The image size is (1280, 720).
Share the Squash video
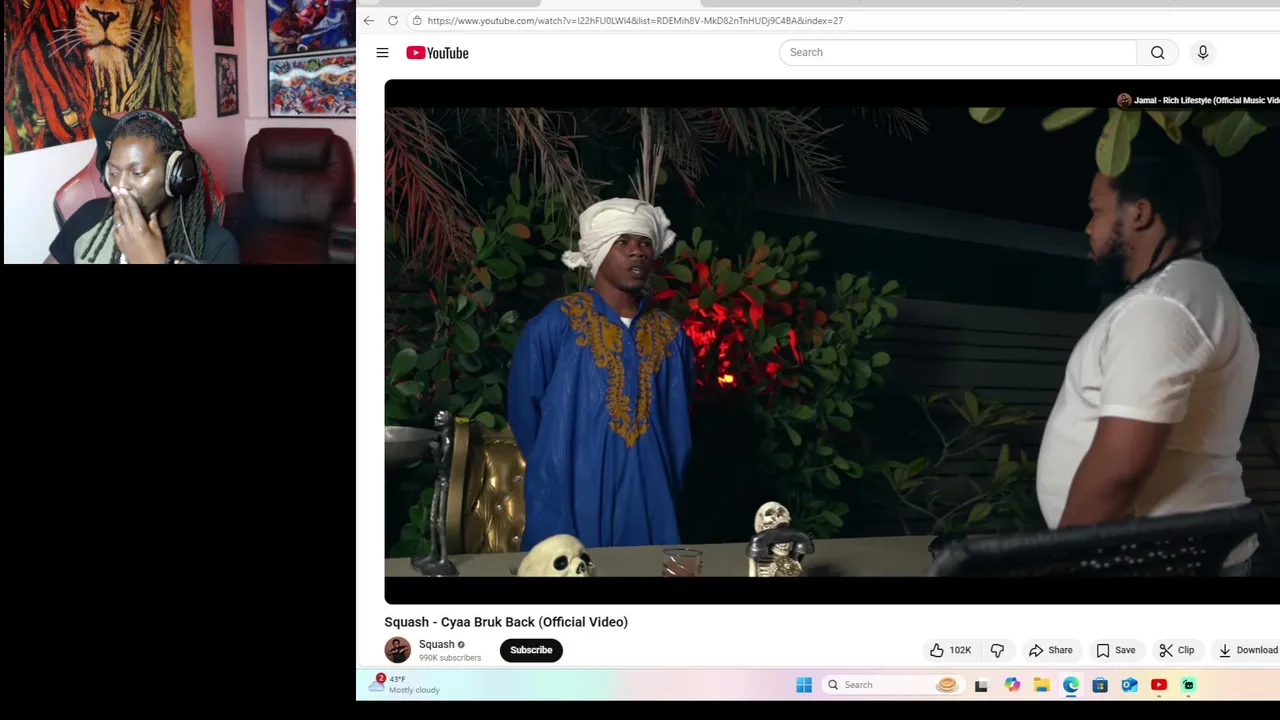click(x=1051, y=650)
